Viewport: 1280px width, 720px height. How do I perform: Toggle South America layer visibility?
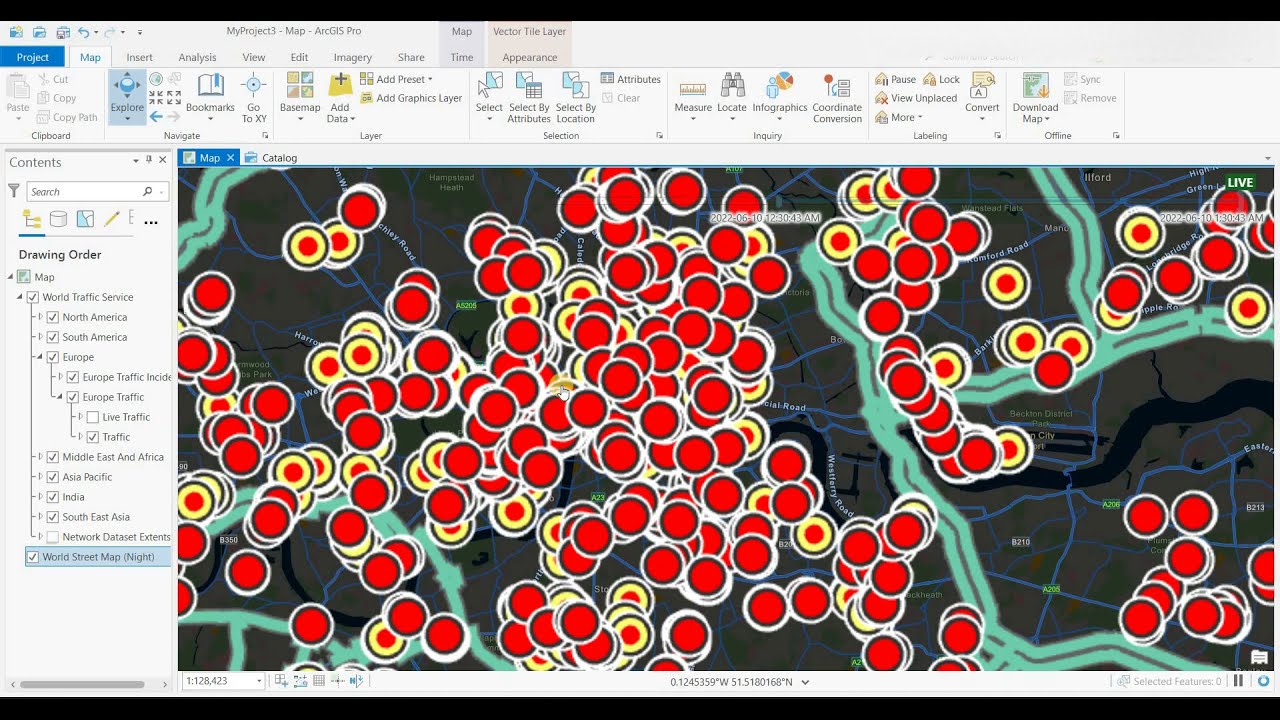point(53,337)
